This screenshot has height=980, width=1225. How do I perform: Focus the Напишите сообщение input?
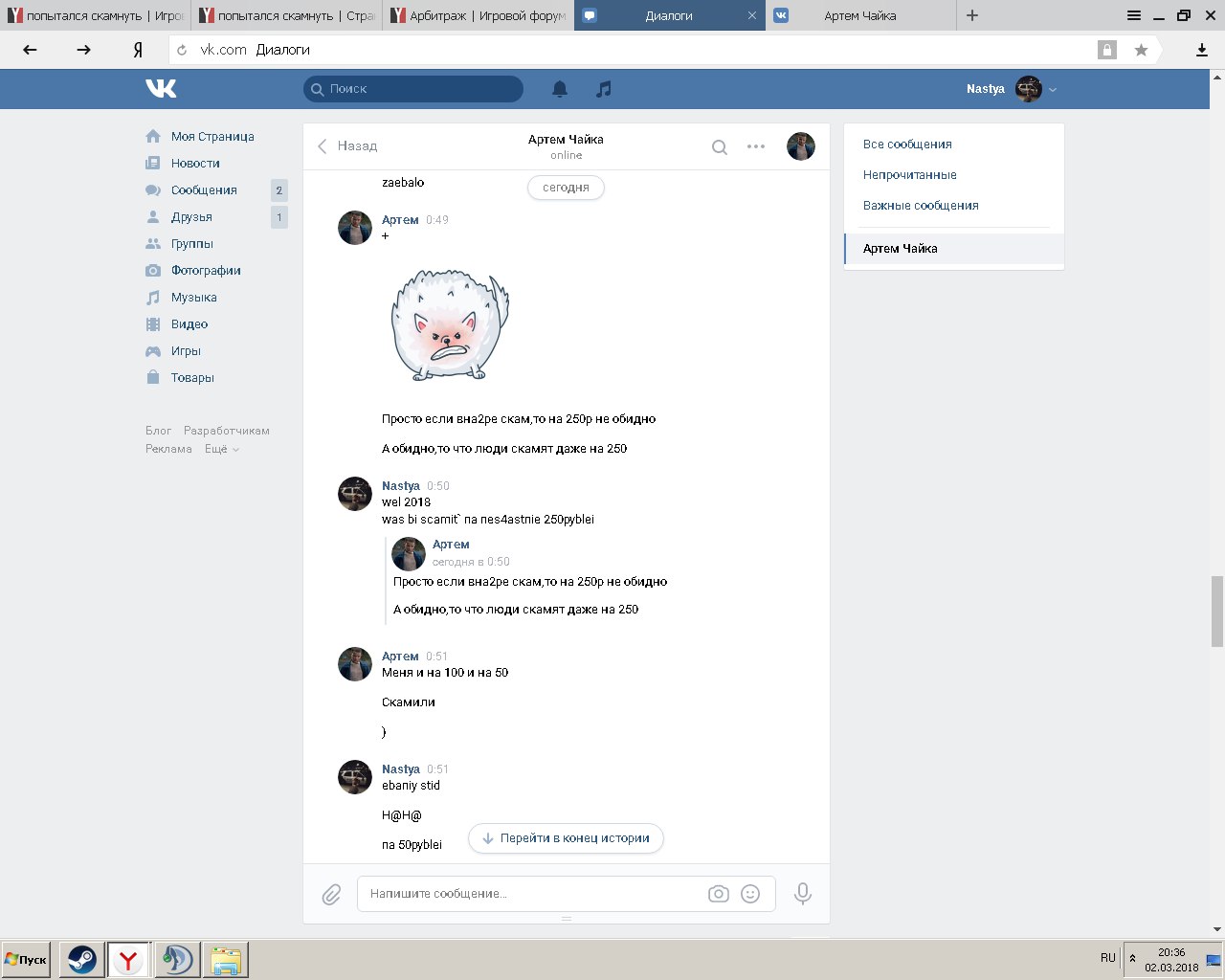tap(531, 894)
